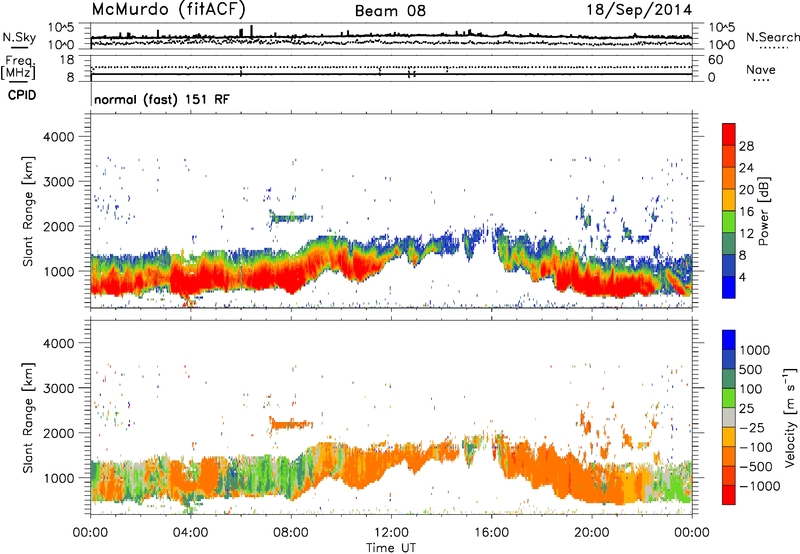The width and height of the screenshot is (800, 554).
Task: Click the orange echo patch near 2200 km in velocity panel
Action: click(290, 423)
